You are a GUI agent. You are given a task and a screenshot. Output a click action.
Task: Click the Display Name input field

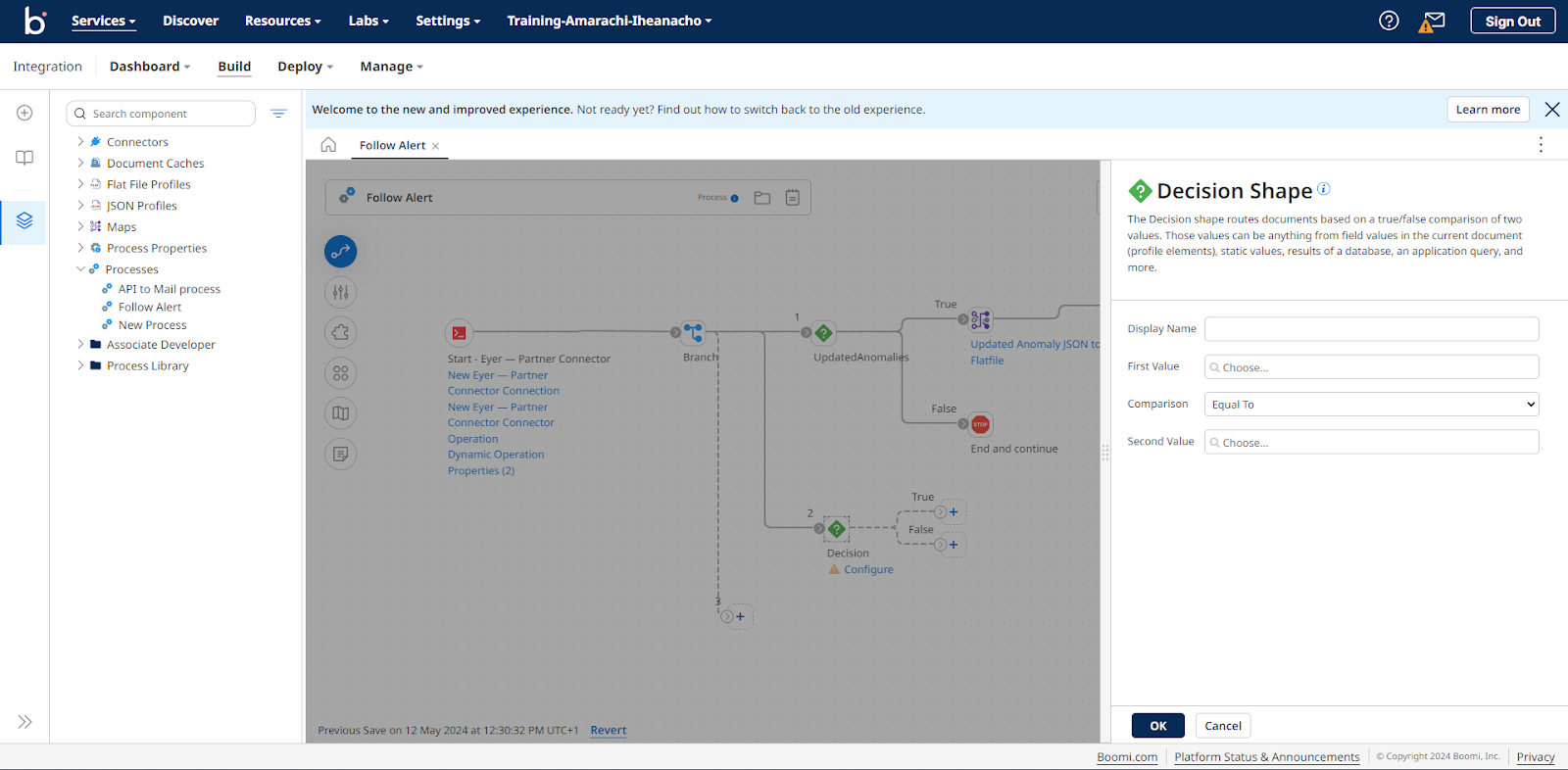tap(1371, 329)
